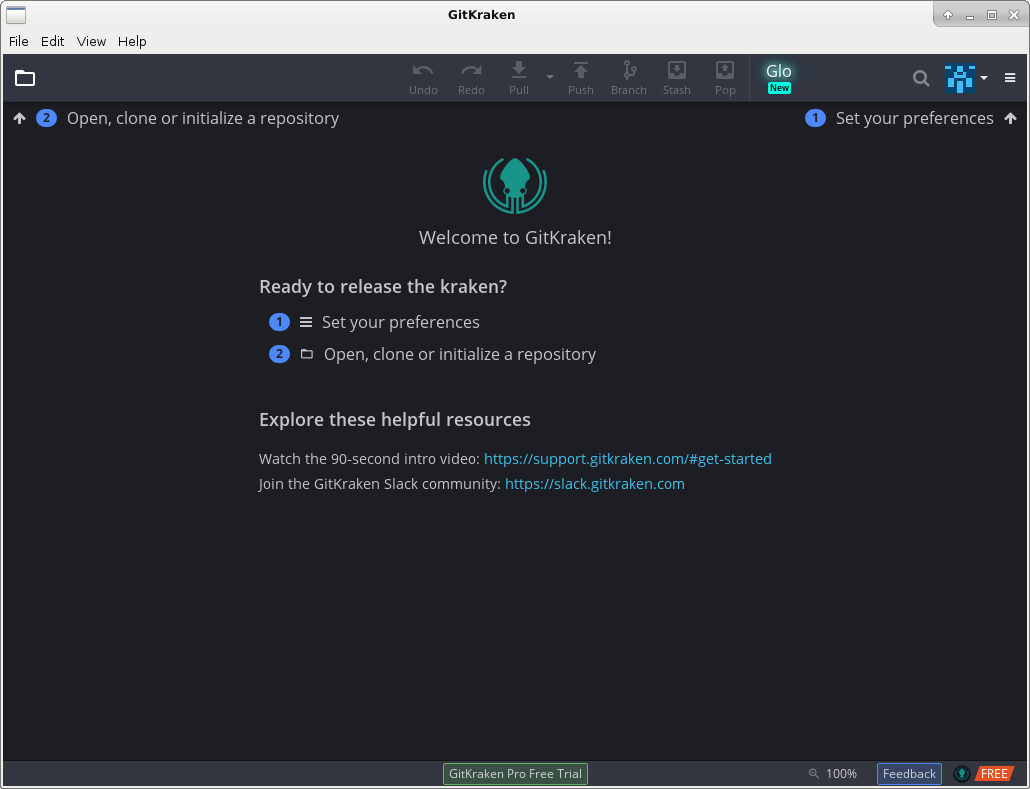Select 'Open, clone or initialize a repository' in list
The width and height of the screenshot is (1030, 789).
(460, 354)
